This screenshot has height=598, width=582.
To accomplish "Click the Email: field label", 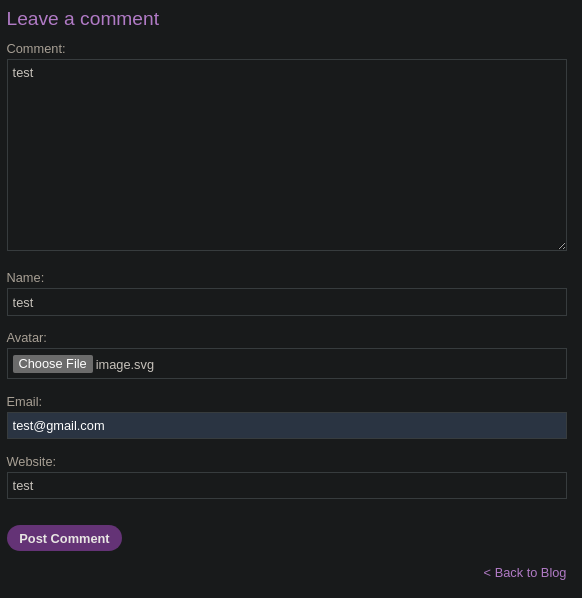I will click(x=24, y=402).
